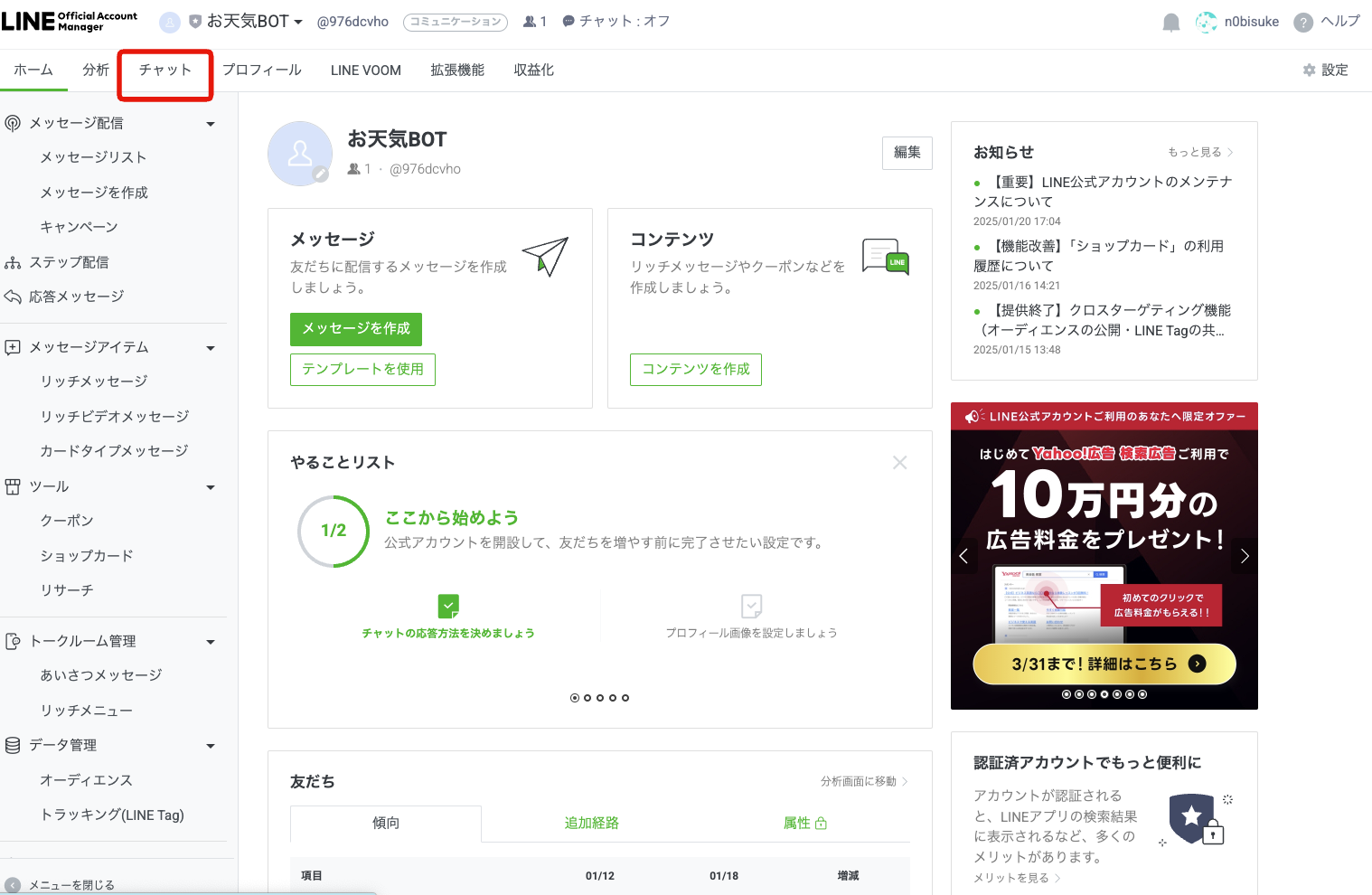
Task: Close the やることリスト panel
Action: pyautogui.click(x=900, y=463)
